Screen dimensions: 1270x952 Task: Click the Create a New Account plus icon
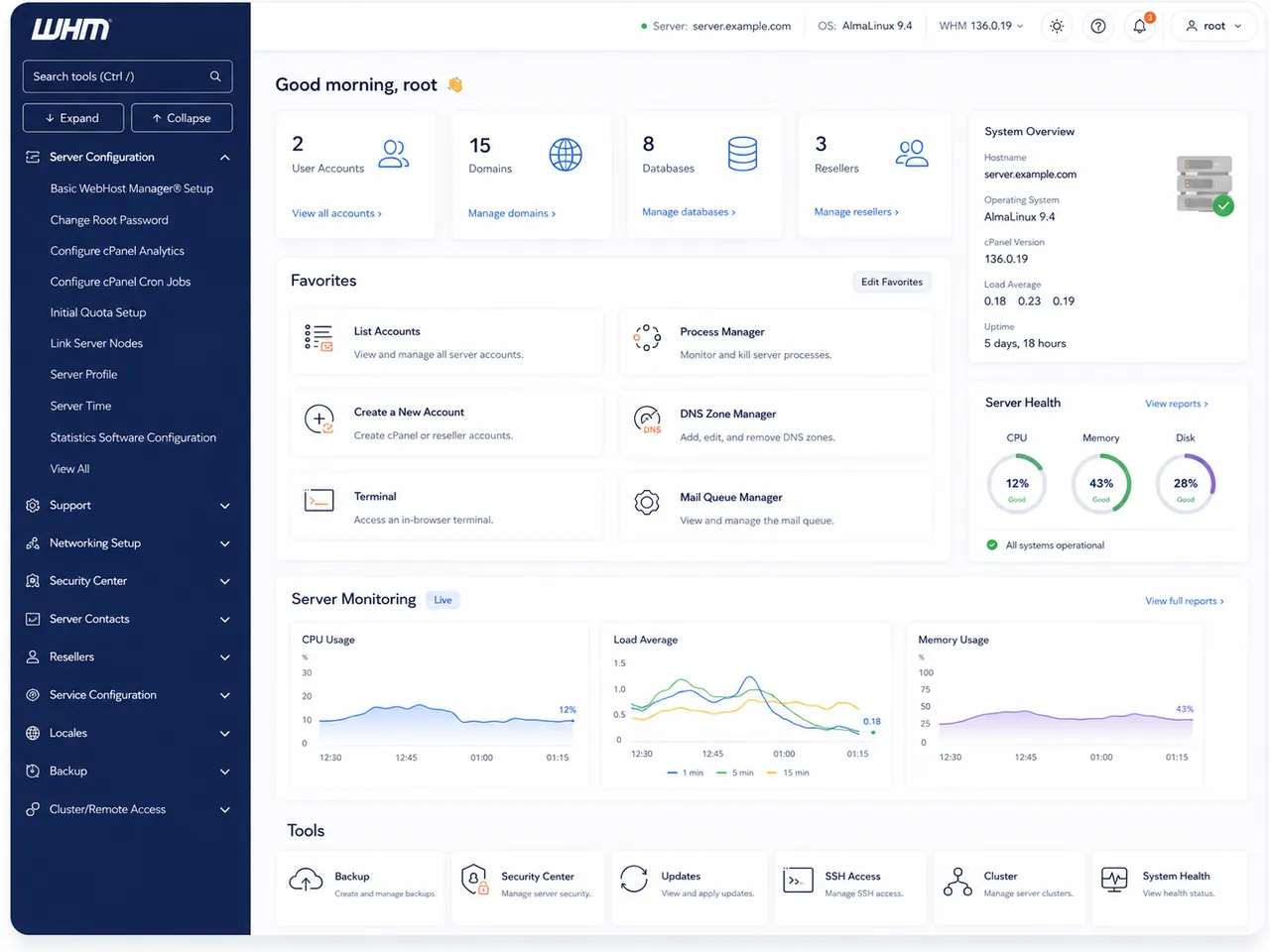click(318, 419)
